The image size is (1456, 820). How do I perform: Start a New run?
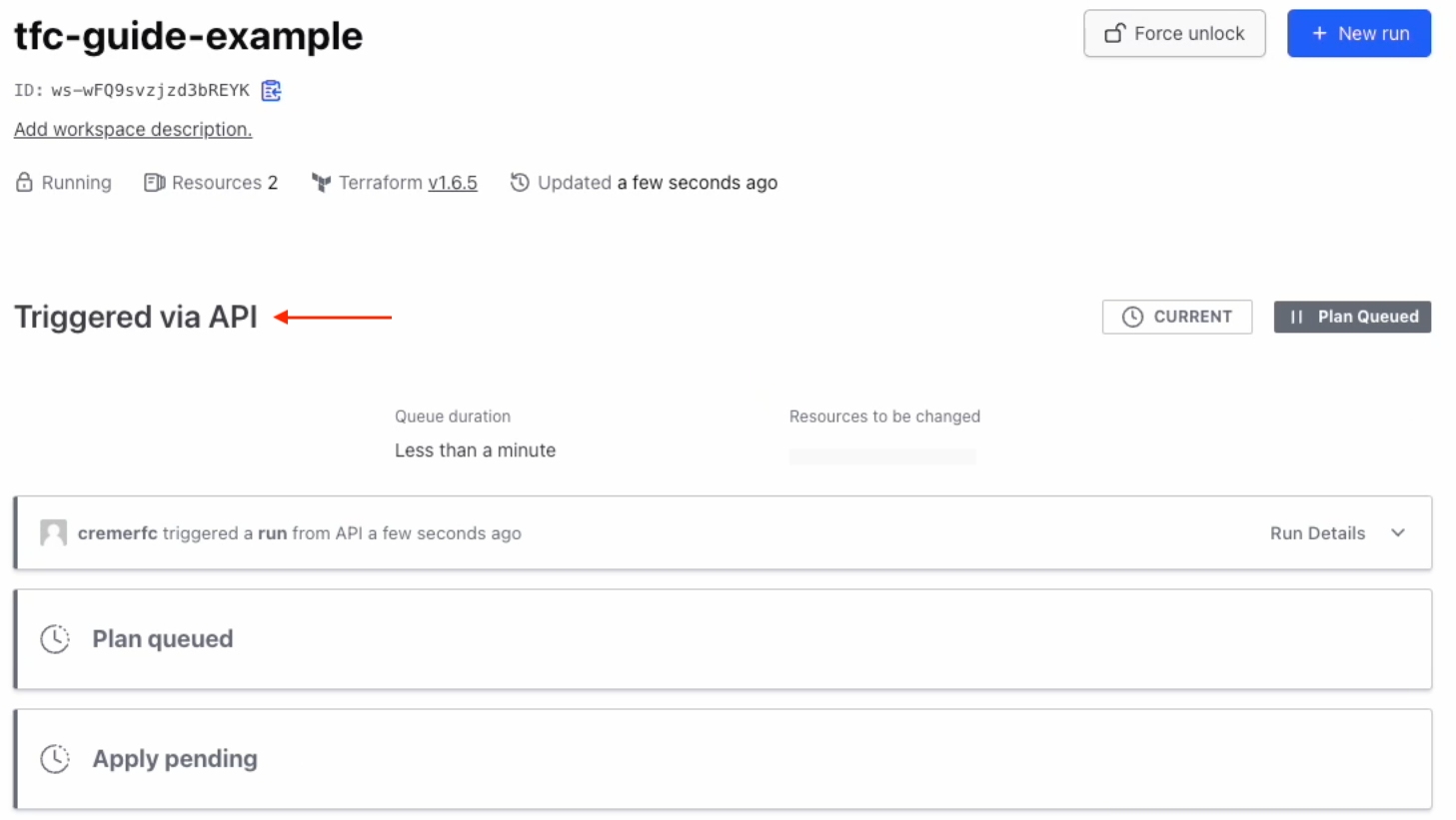(1359, 33)
